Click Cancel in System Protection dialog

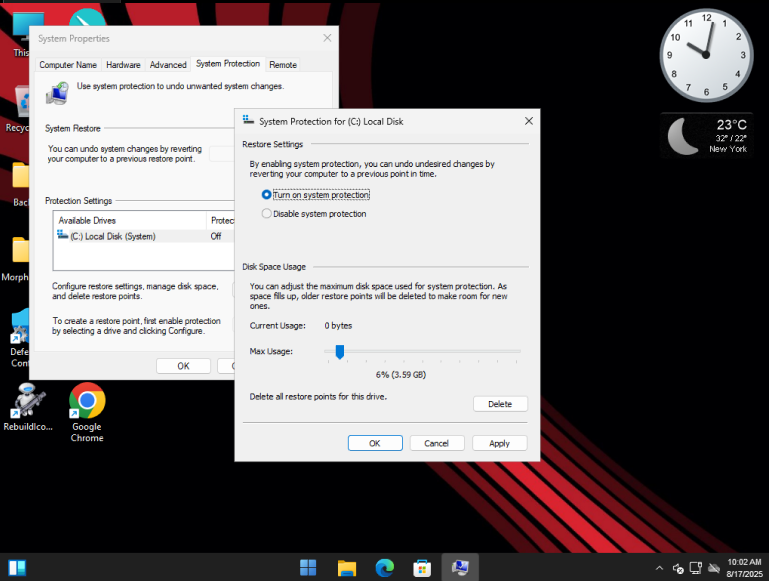point(436,443)
